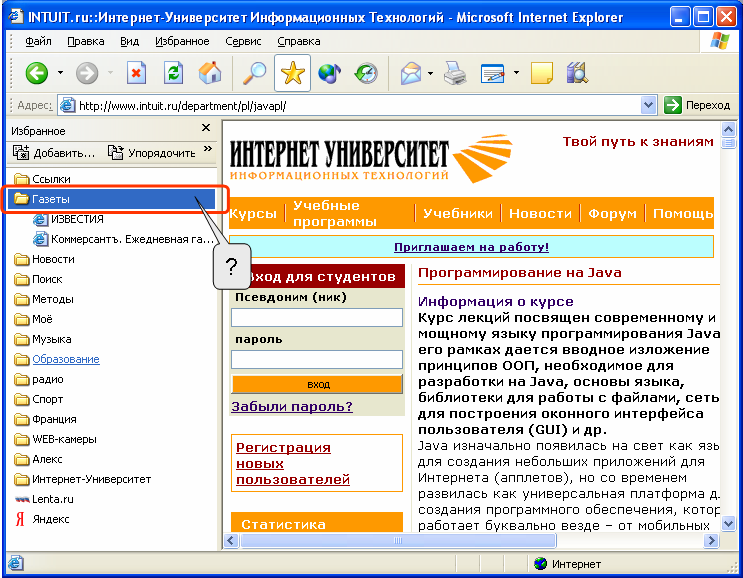The width and height of the screenshot is (743, 578).
Task: Click Добавить… to add a favorite
Action: pyautogui.click(x=54, y=153)
